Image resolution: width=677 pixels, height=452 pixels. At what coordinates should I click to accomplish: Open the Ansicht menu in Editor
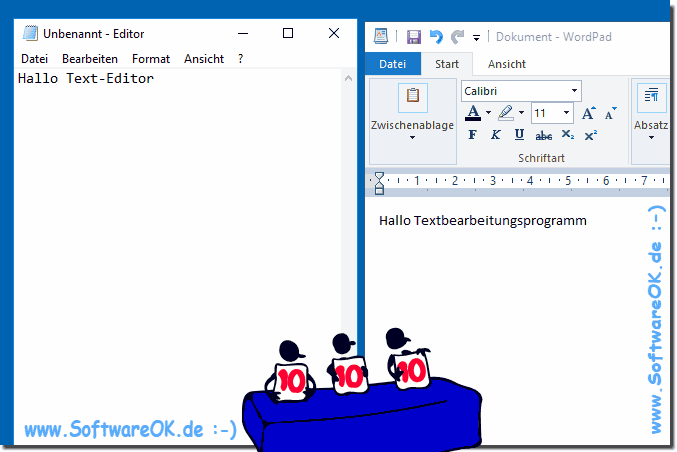pyautogui.click(x=204, y=59)
